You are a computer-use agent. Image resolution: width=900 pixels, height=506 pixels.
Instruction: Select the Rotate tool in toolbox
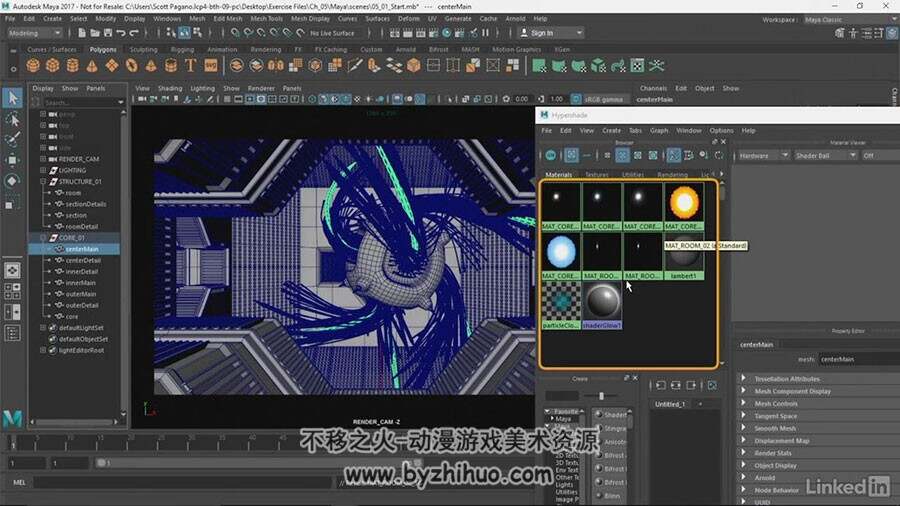click(12, 181)
